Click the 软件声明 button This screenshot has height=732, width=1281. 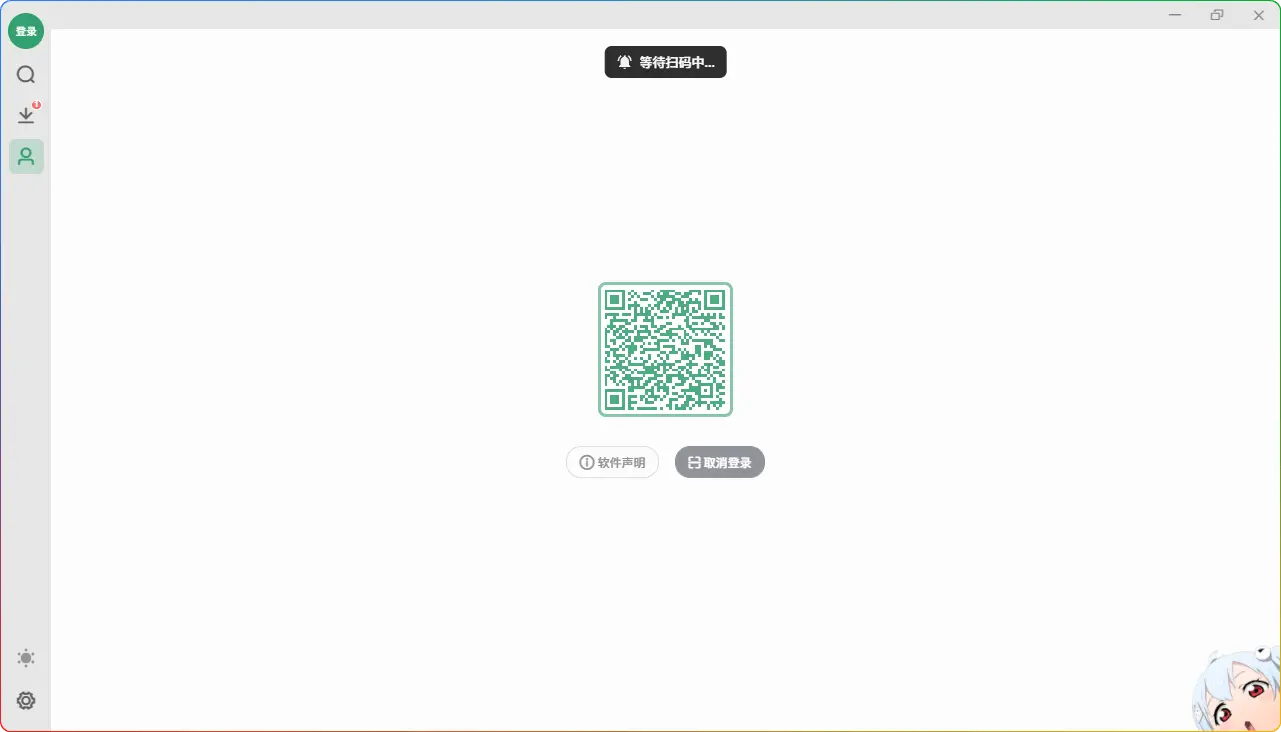click(612, 462)
